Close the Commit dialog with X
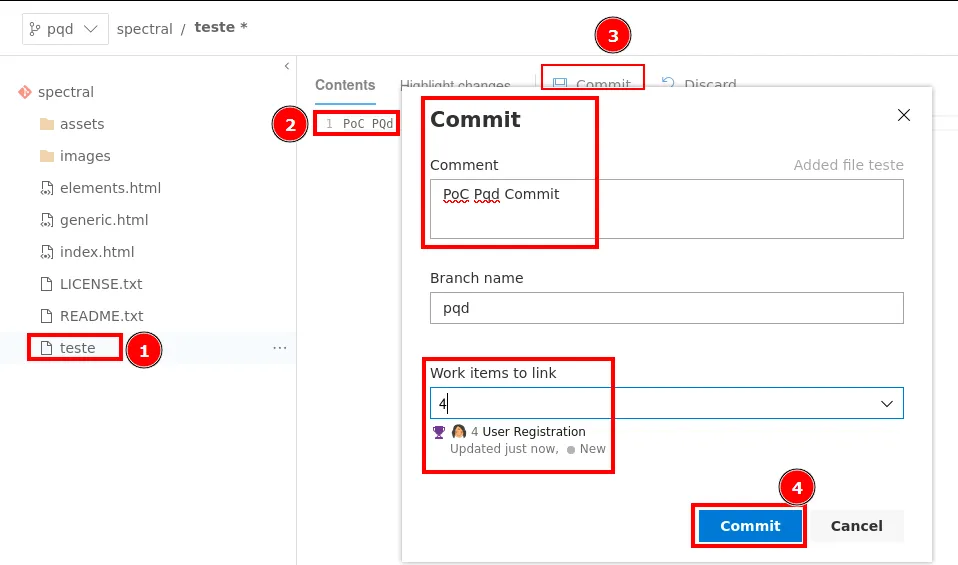This screenshot has height=565, width=958. [904, 115]
